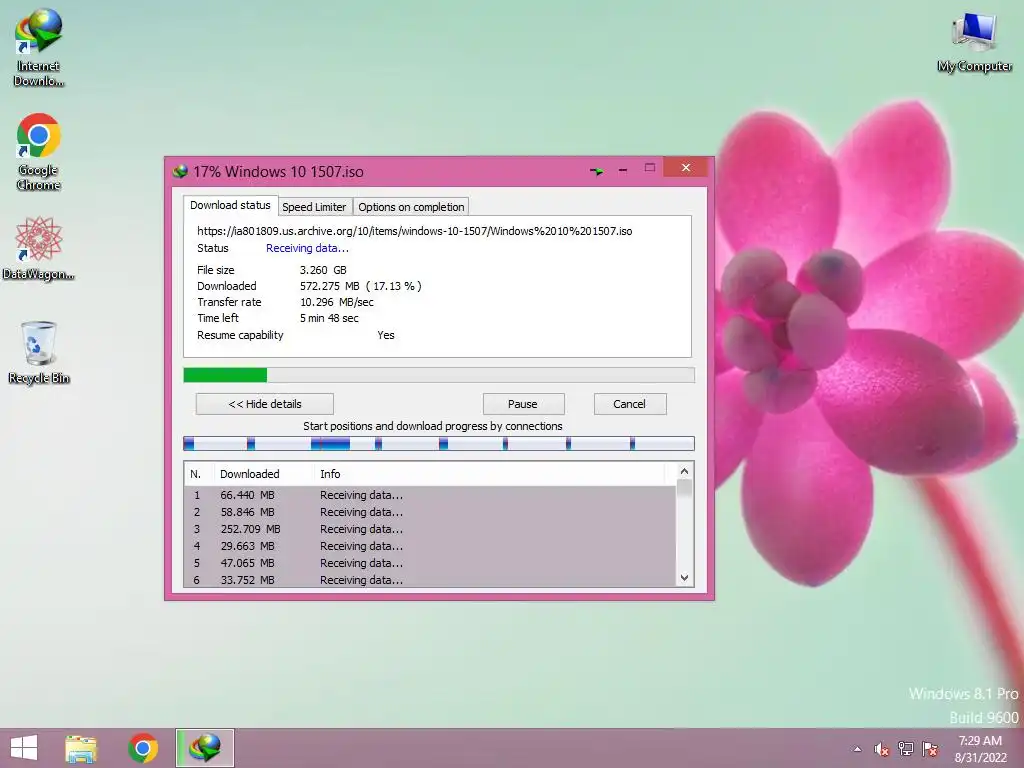Click the IDM icon in the download window title bar
Screen dimensions: 1024x768
tap(180, 172)
